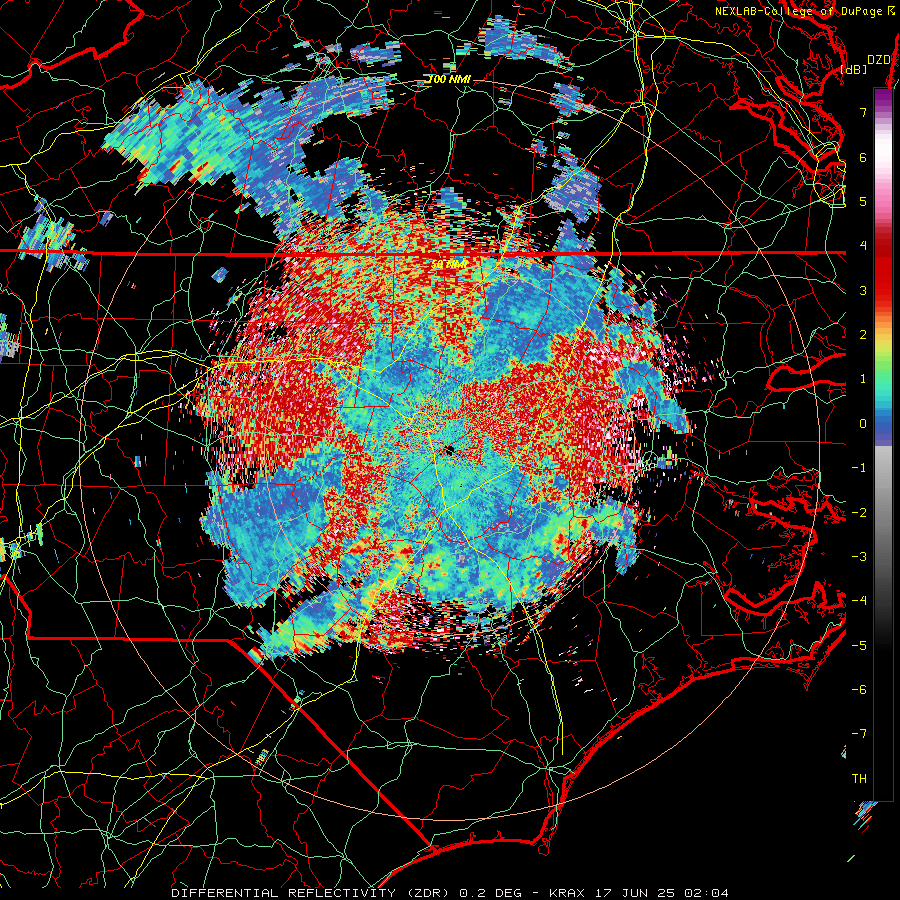The image size is (900, 900).
Task: Click the 1 value on color scale
Action: click(863, 379)
